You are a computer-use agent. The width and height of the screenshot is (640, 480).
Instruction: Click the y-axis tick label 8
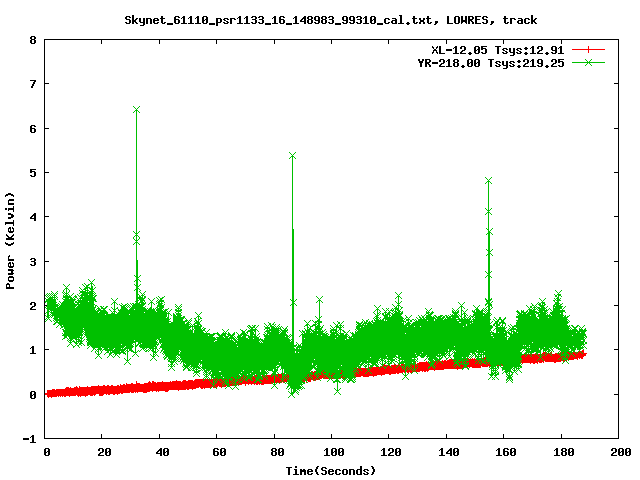coord(33,41)
